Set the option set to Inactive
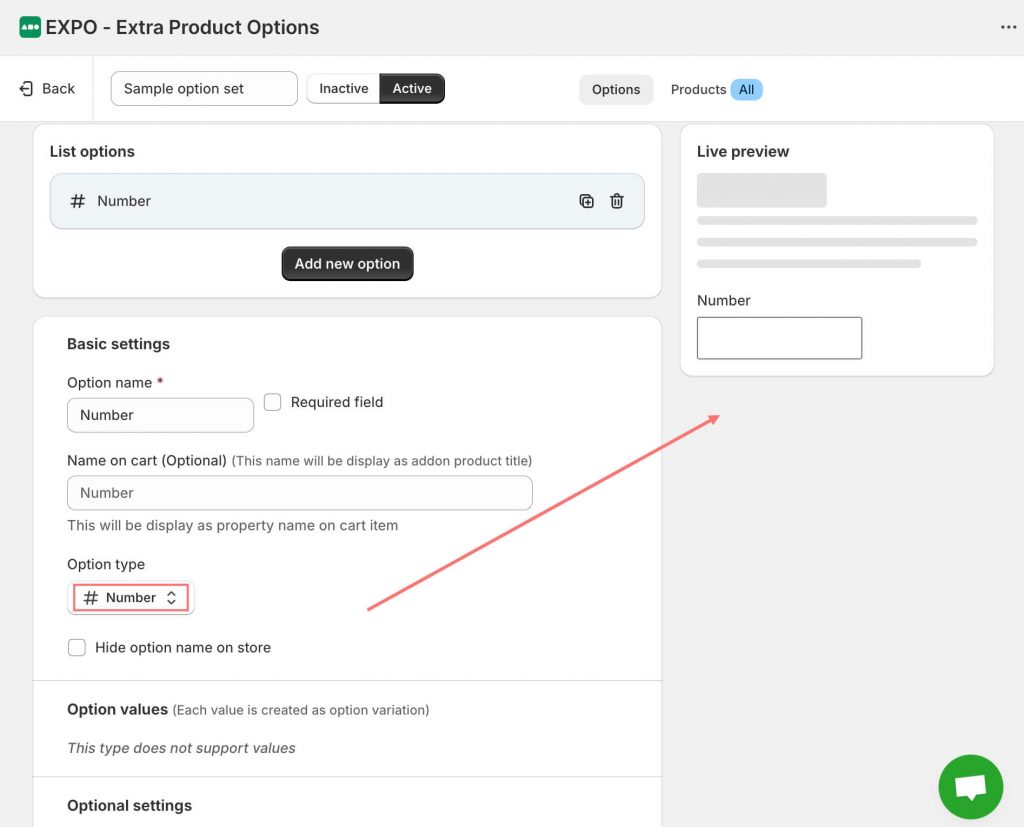1024x827 pixels. coord(343,89)
